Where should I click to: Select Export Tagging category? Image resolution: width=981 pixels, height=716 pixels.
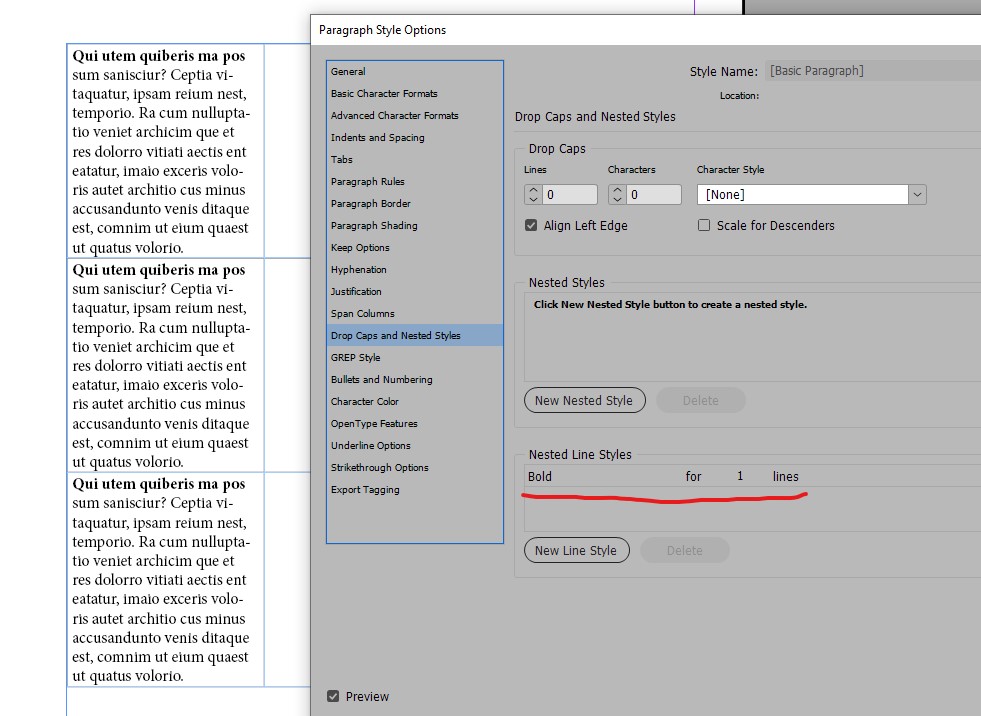click(414, 489)
